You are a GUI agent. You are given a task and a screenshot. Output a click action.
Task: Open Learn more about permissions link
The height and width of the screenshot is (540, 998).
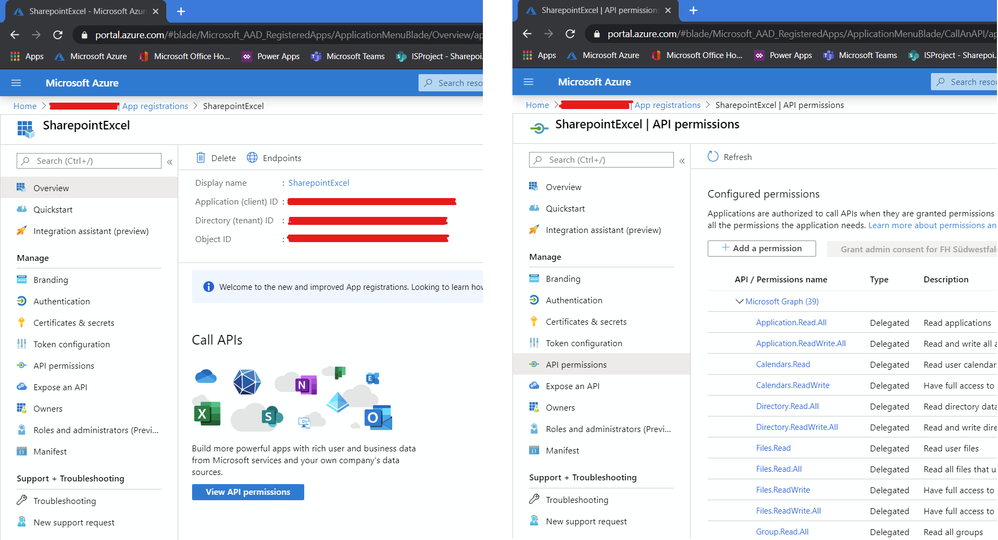pos(932,225)
